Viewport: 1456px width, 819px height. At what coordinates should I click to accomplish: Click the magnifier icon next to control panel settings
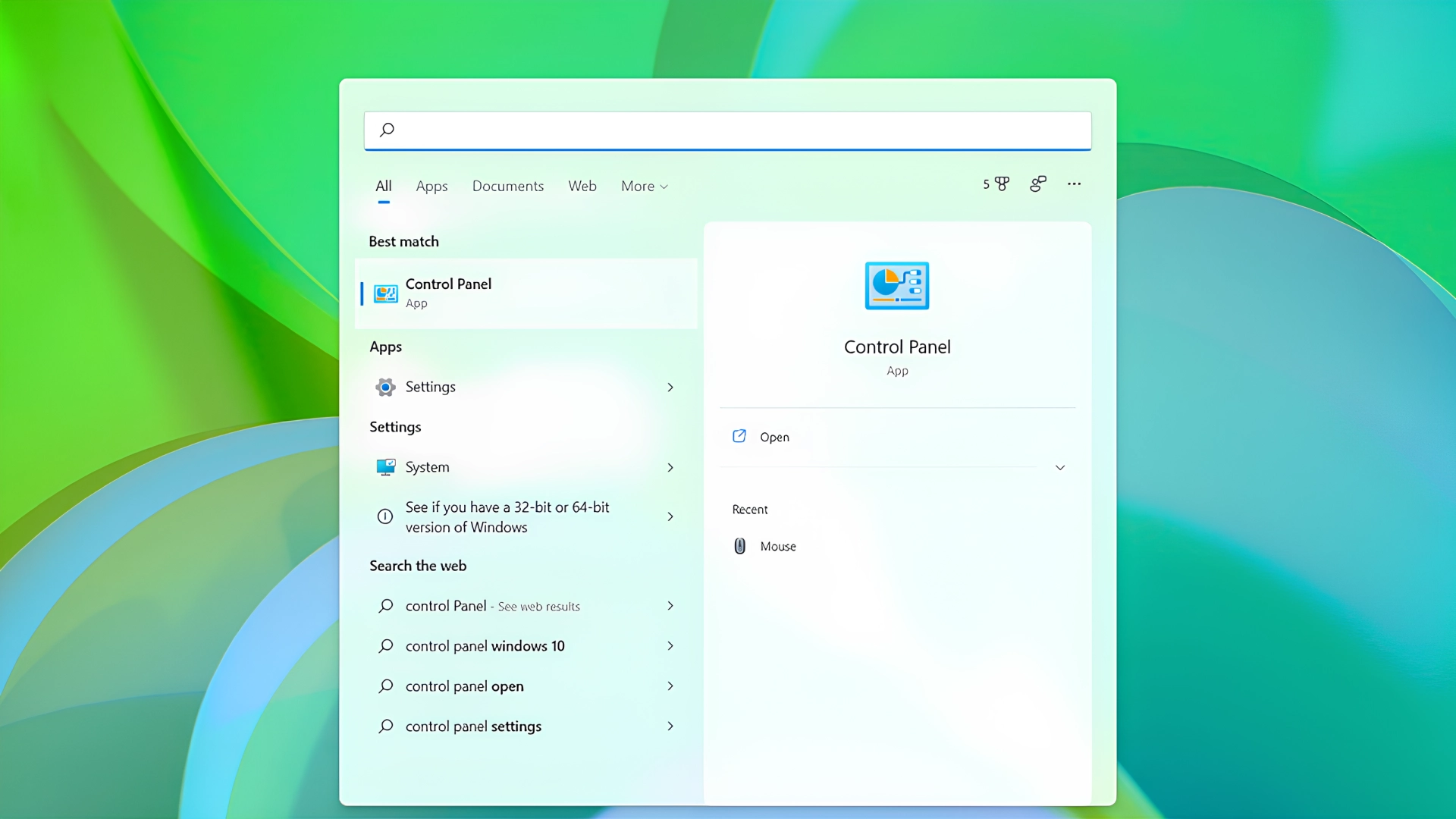click(x=386, y=726)
